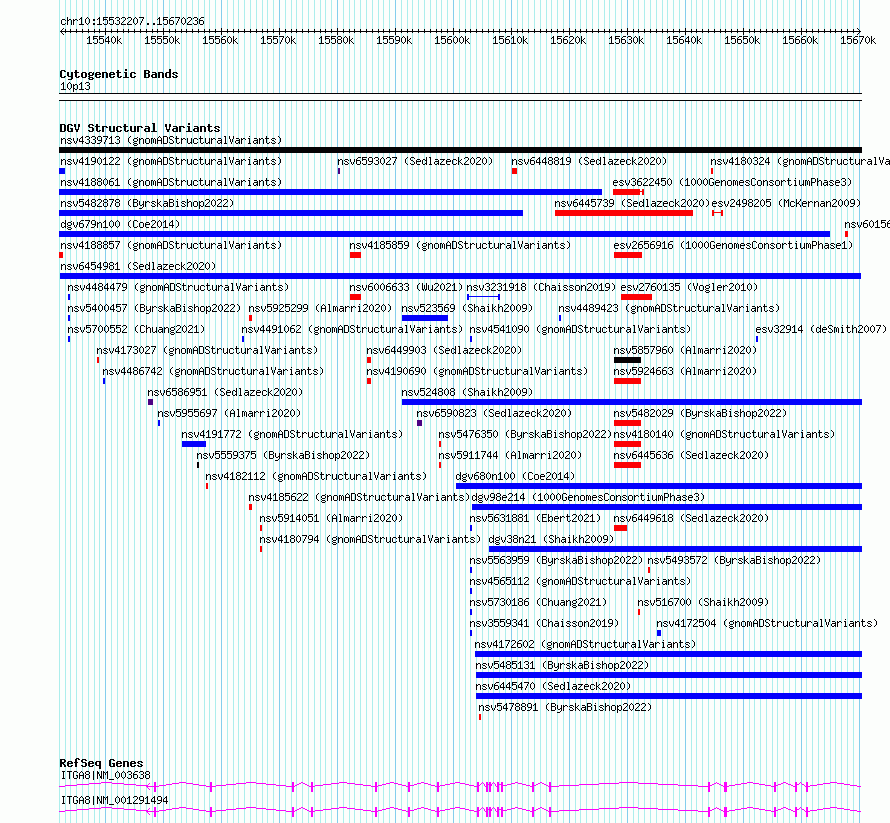890x823 pixels.
Task: Click nsv4191772 variant label
Action: point(292,434)
